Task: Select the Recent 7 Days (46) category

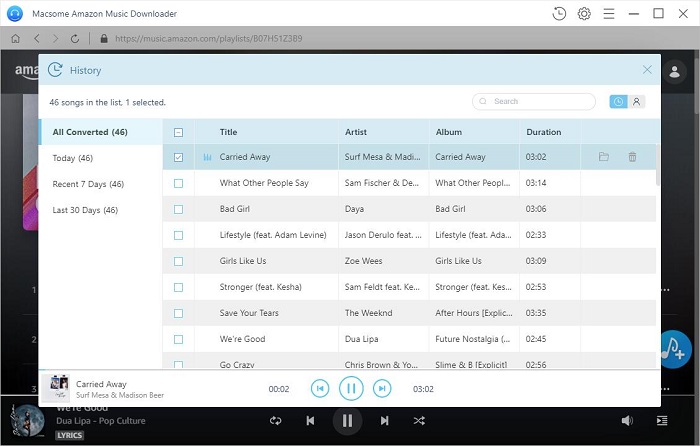Action: point(101,184)
